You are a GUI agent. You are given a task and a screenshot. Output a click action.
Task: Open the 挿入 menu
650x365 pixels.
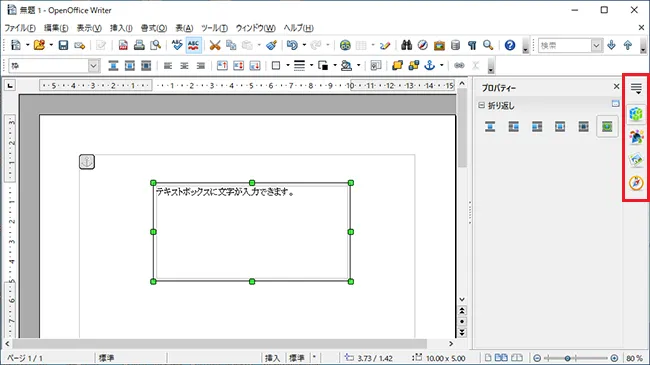[x=121, y=28]
